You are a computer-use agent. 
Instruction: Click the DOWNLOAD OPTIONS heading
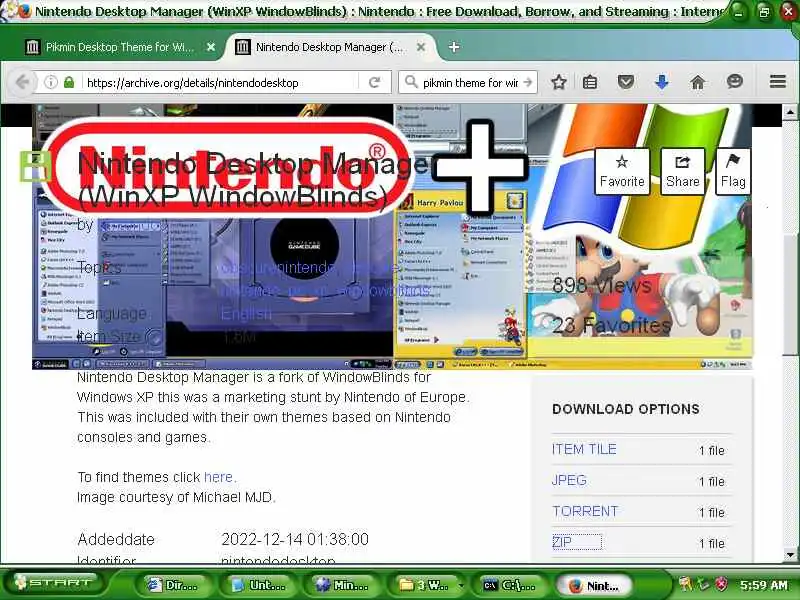coord(626,409)
